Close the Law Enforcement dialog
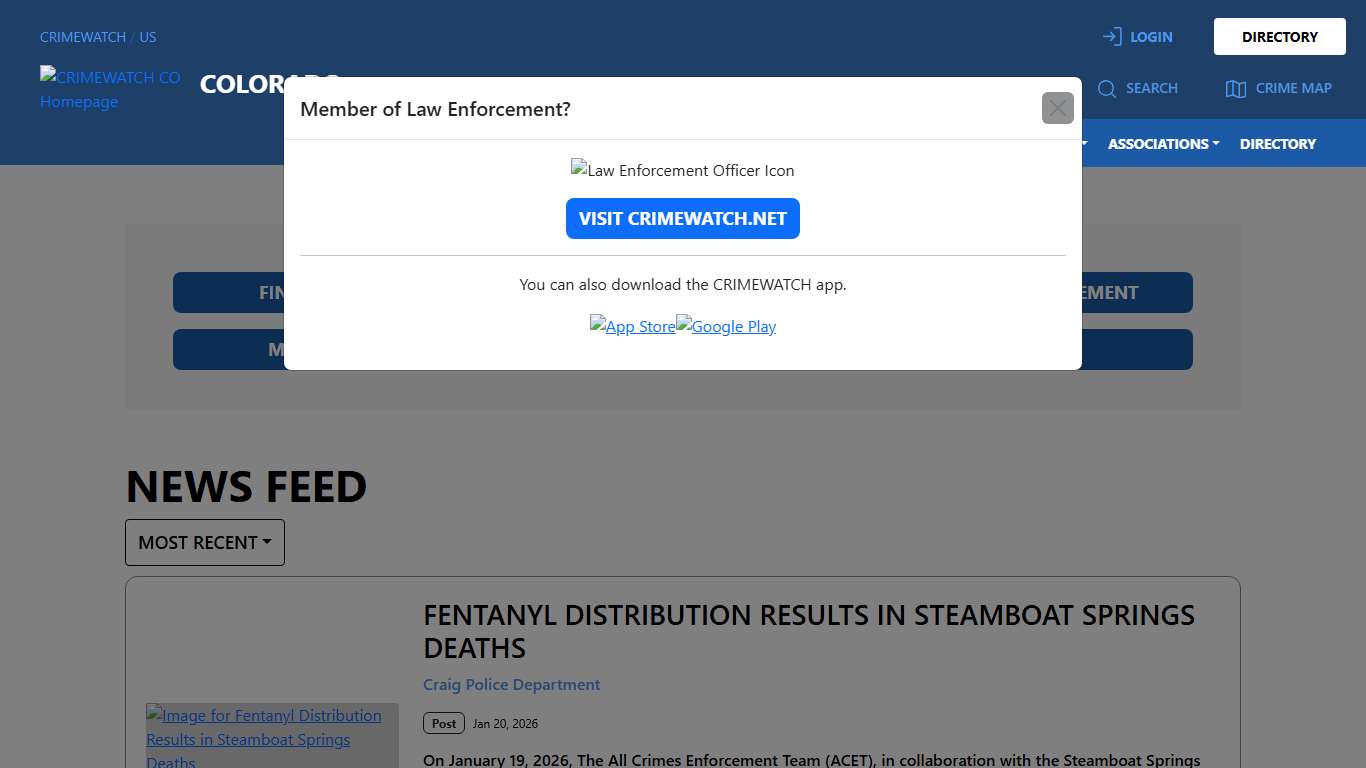Image resolution: width=1366 pixels, height=768 pixels. click(1057, 108)
